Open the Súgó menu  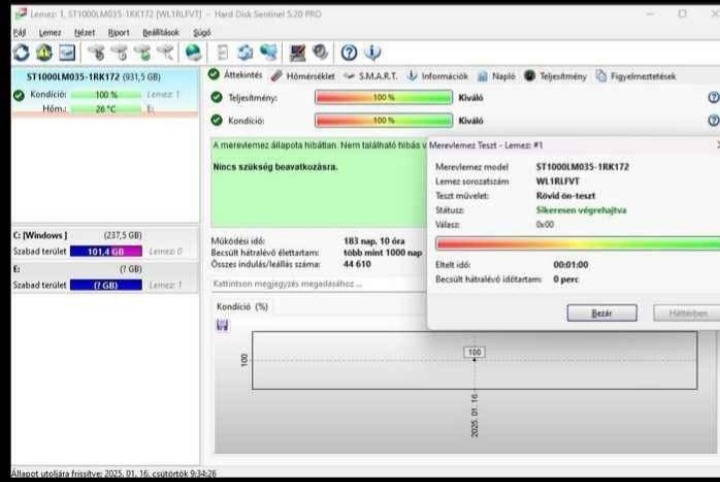(202, 33)
